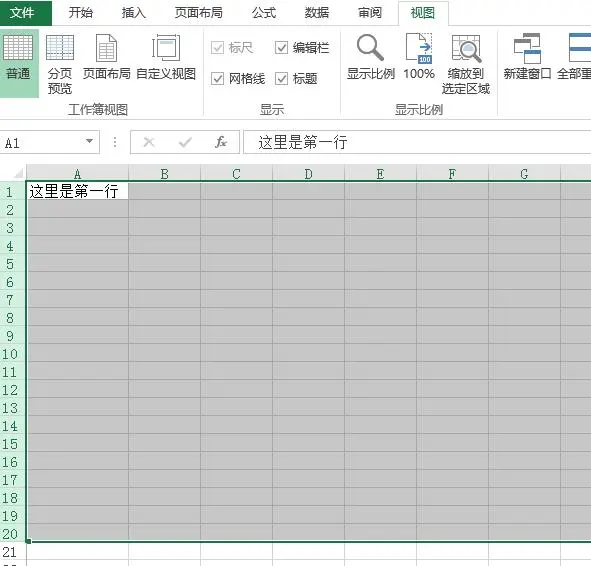Select column F header
591x566 pixels.
452,174
